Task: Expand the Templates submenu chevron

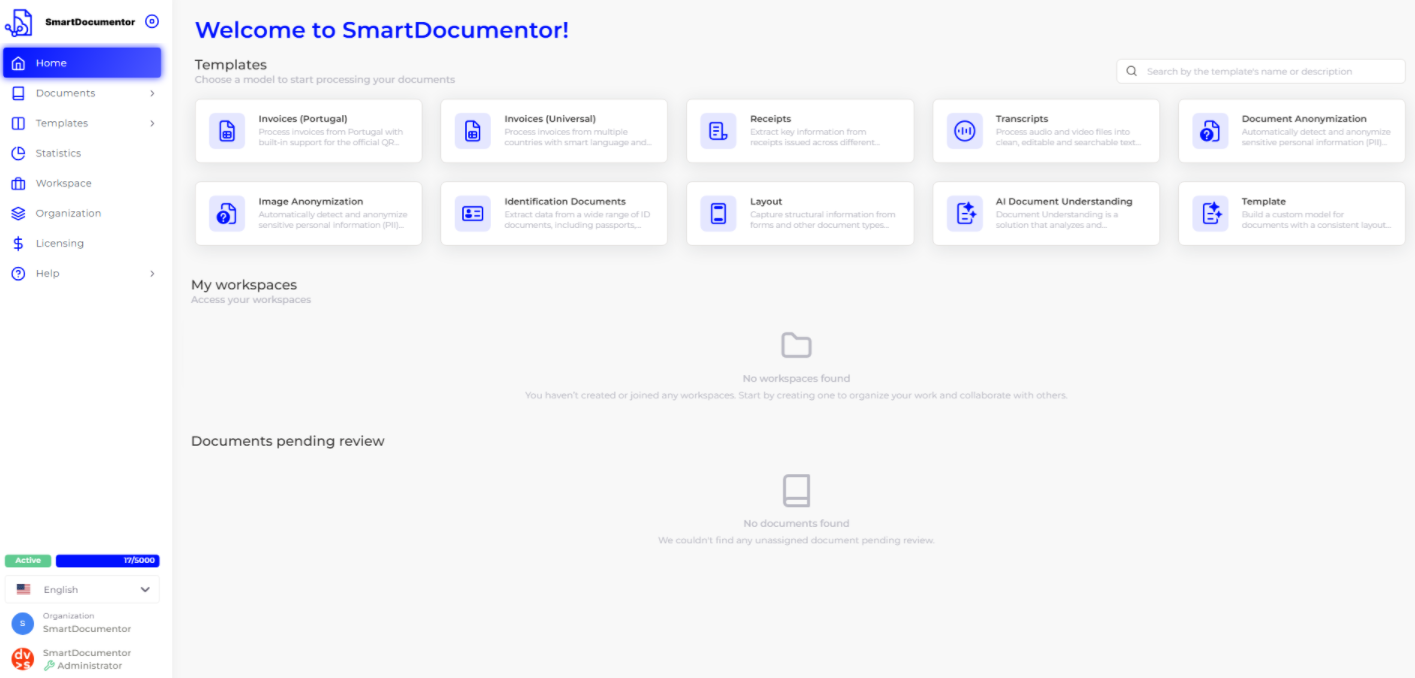Action: 152,123
